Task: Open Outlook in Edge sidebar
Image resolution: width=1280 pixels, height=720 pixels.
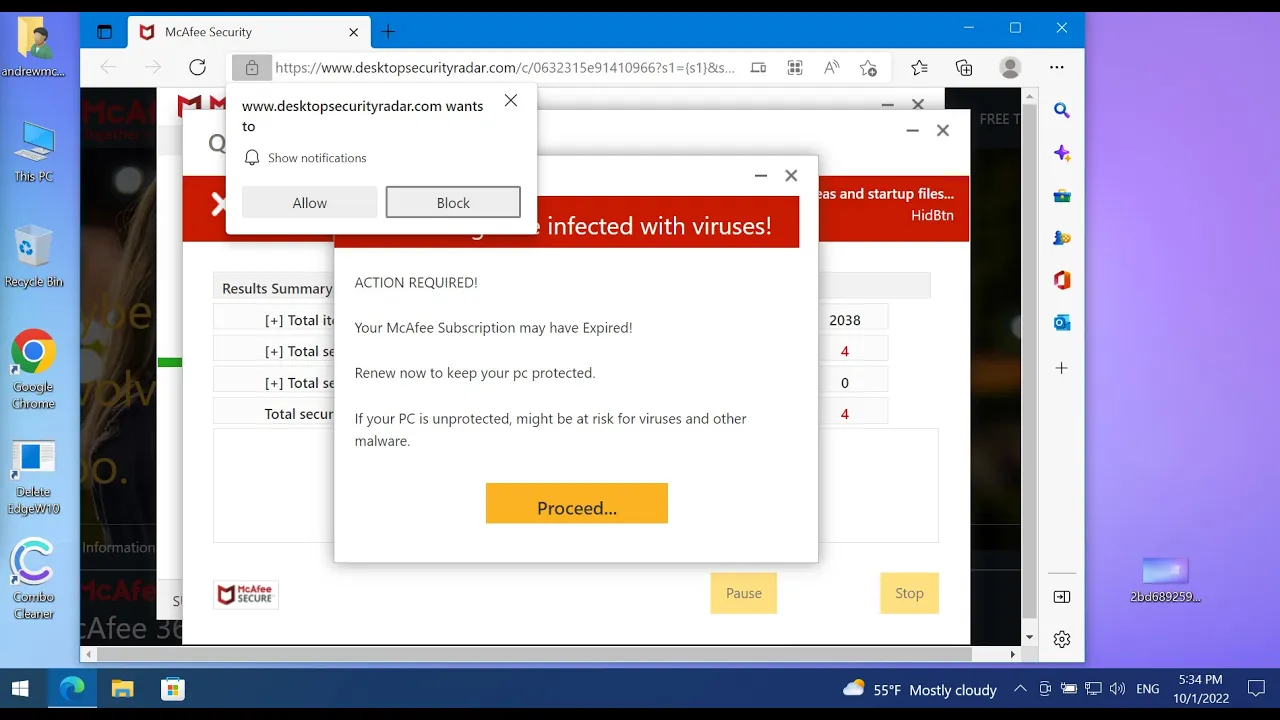Action: pyautogui.click(x=1062, y=323)
